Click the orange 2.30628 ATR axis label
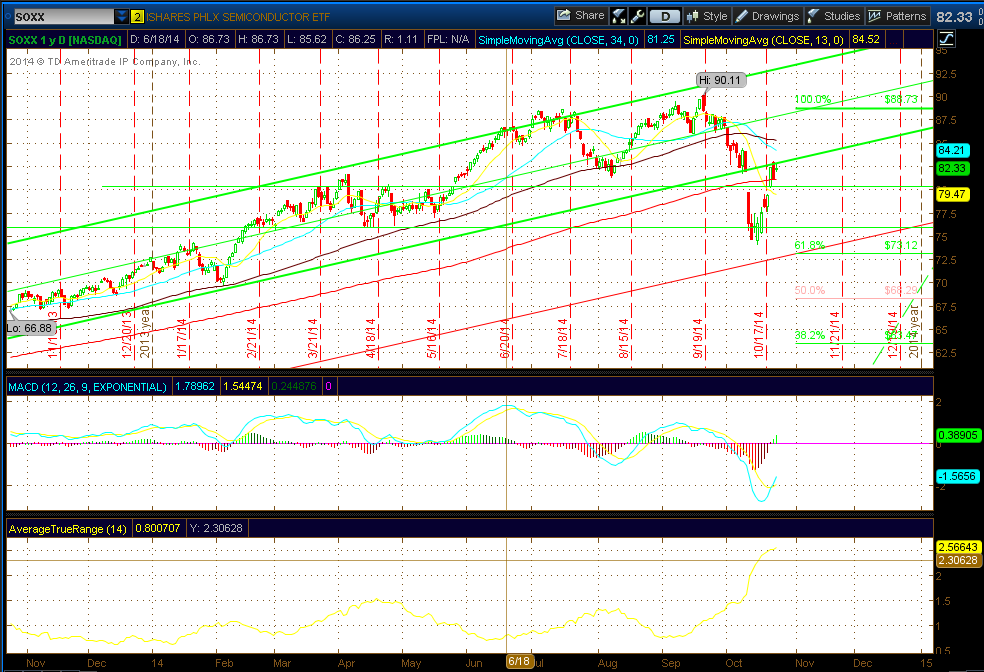The width and height of the screenshot is (984, 672). 958,560
